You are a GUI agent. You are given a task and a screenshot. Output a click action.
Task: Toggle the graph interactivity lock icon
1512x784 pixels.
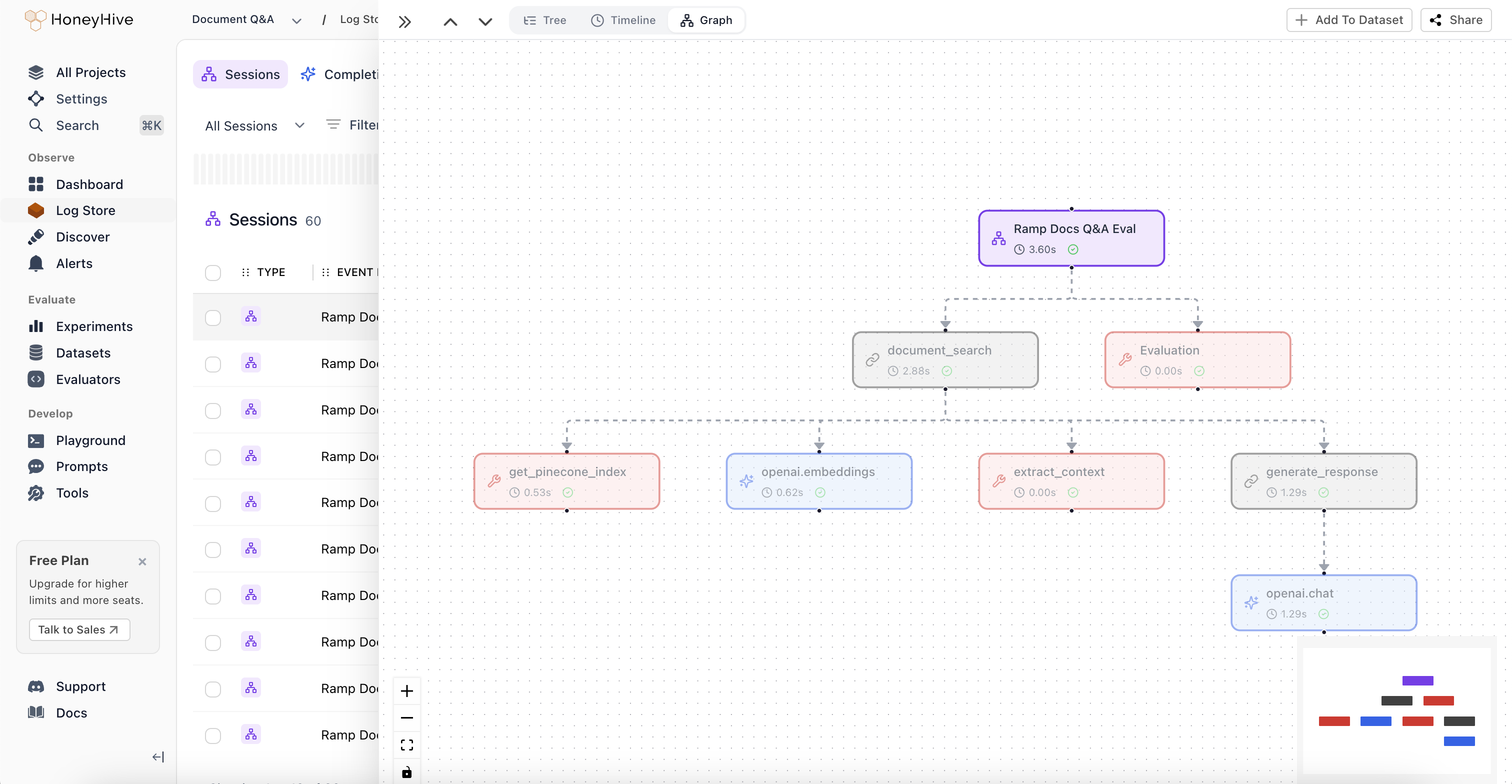point(407,771)
